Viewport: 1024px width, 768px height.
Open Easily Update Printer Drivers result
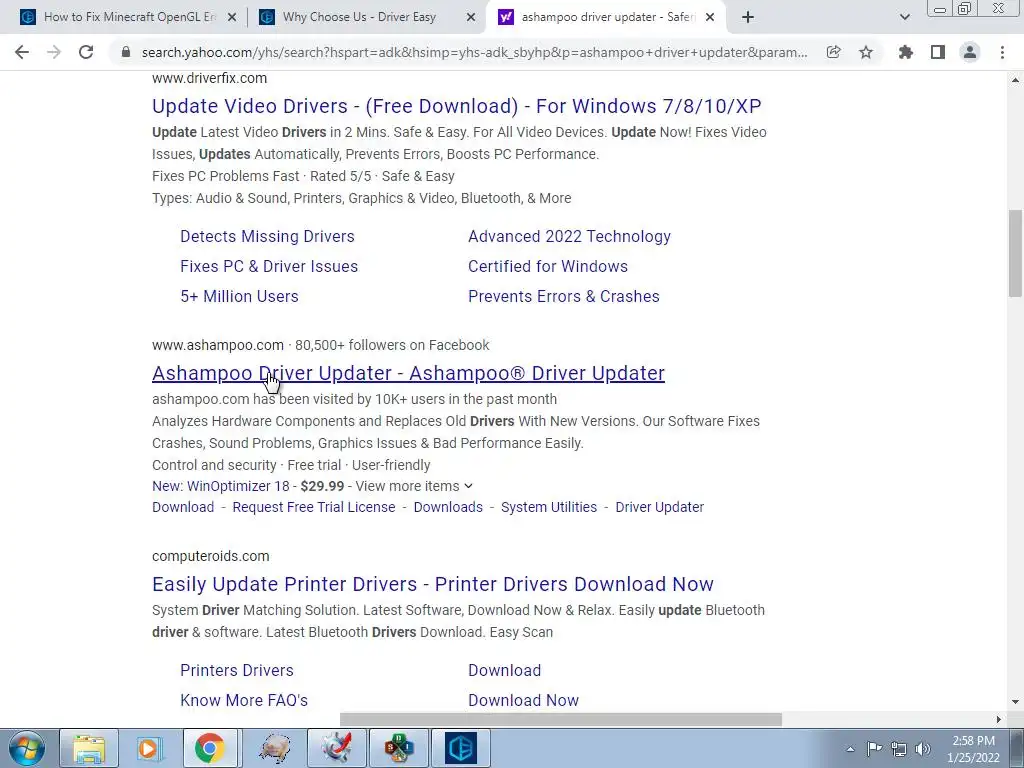click(x=433, y=584)
